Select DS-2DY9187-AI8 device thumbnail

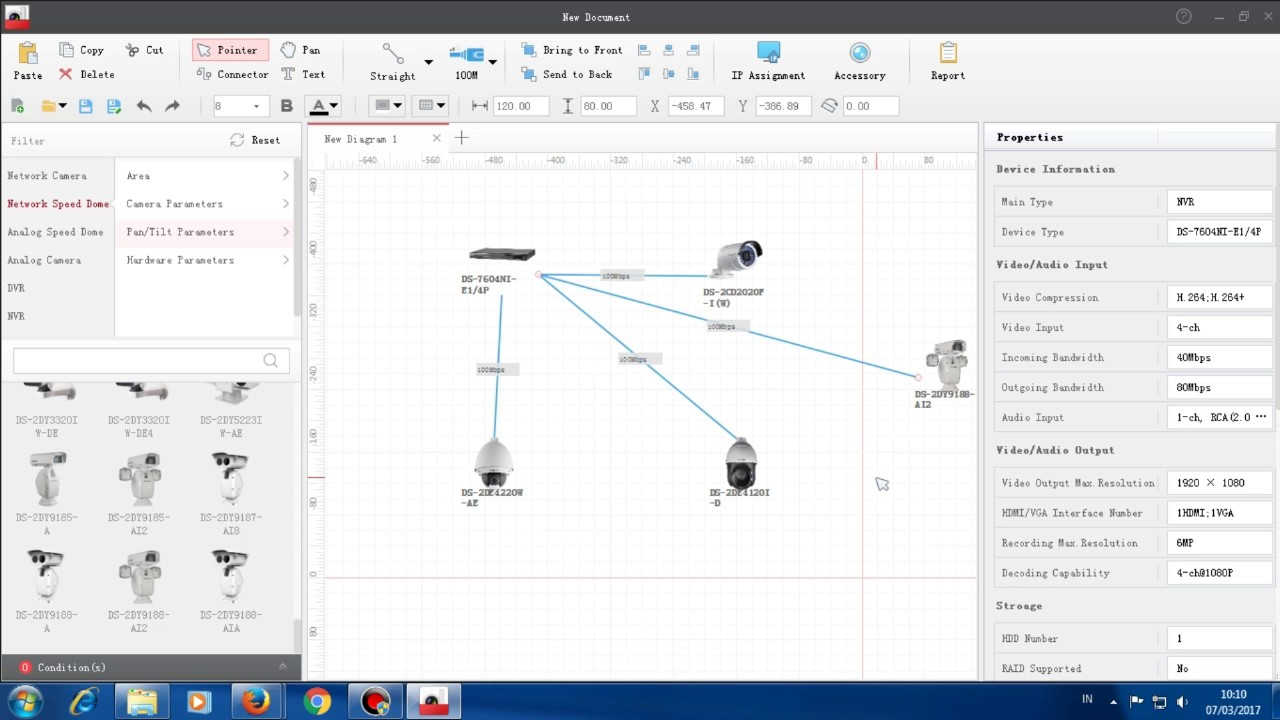pyautogui.click(x=231, y=495)
